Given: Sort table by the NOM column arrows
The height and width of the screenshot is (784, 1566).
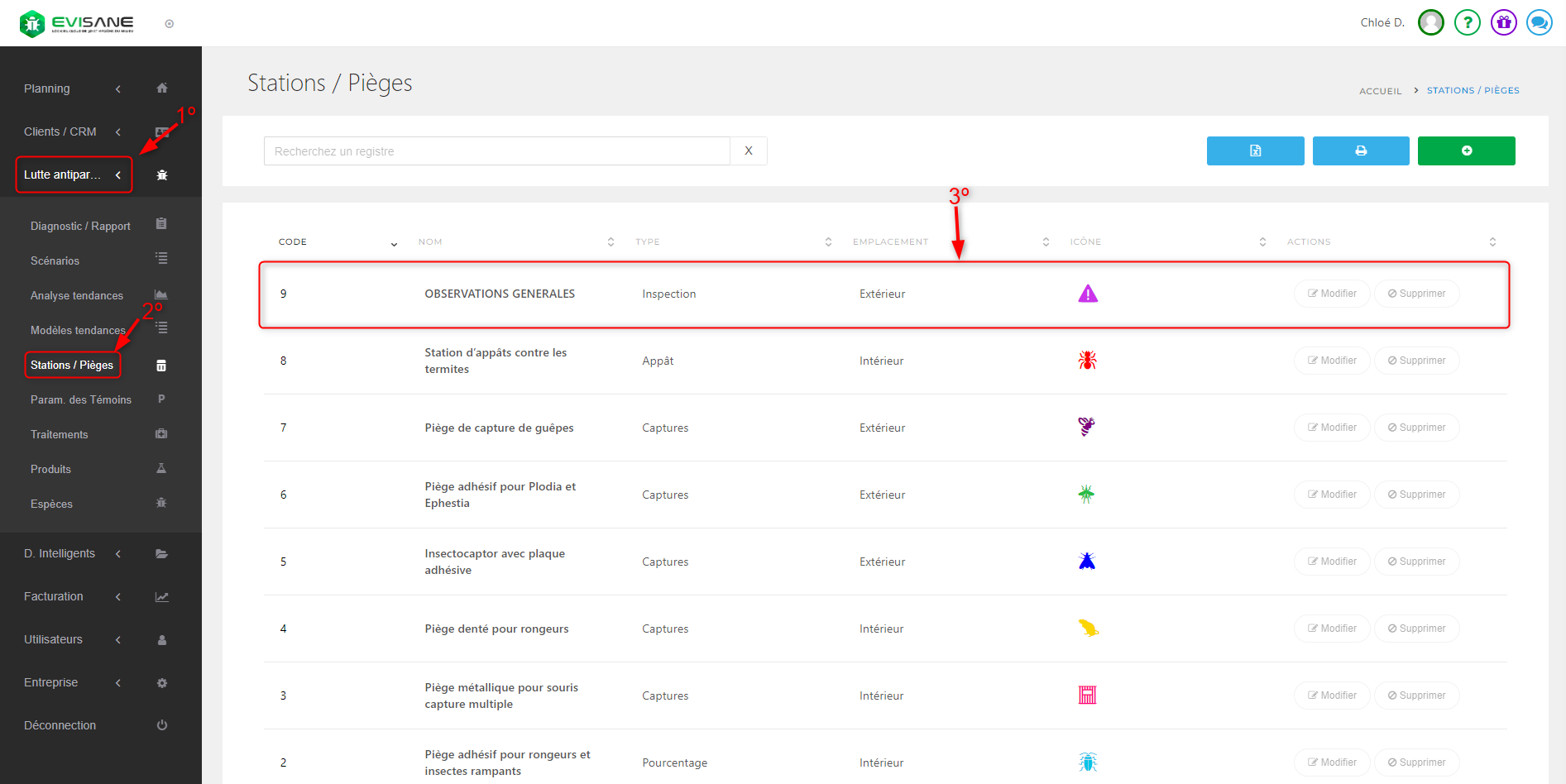Looking at the screenshot, I should click(x=611, y=242).
